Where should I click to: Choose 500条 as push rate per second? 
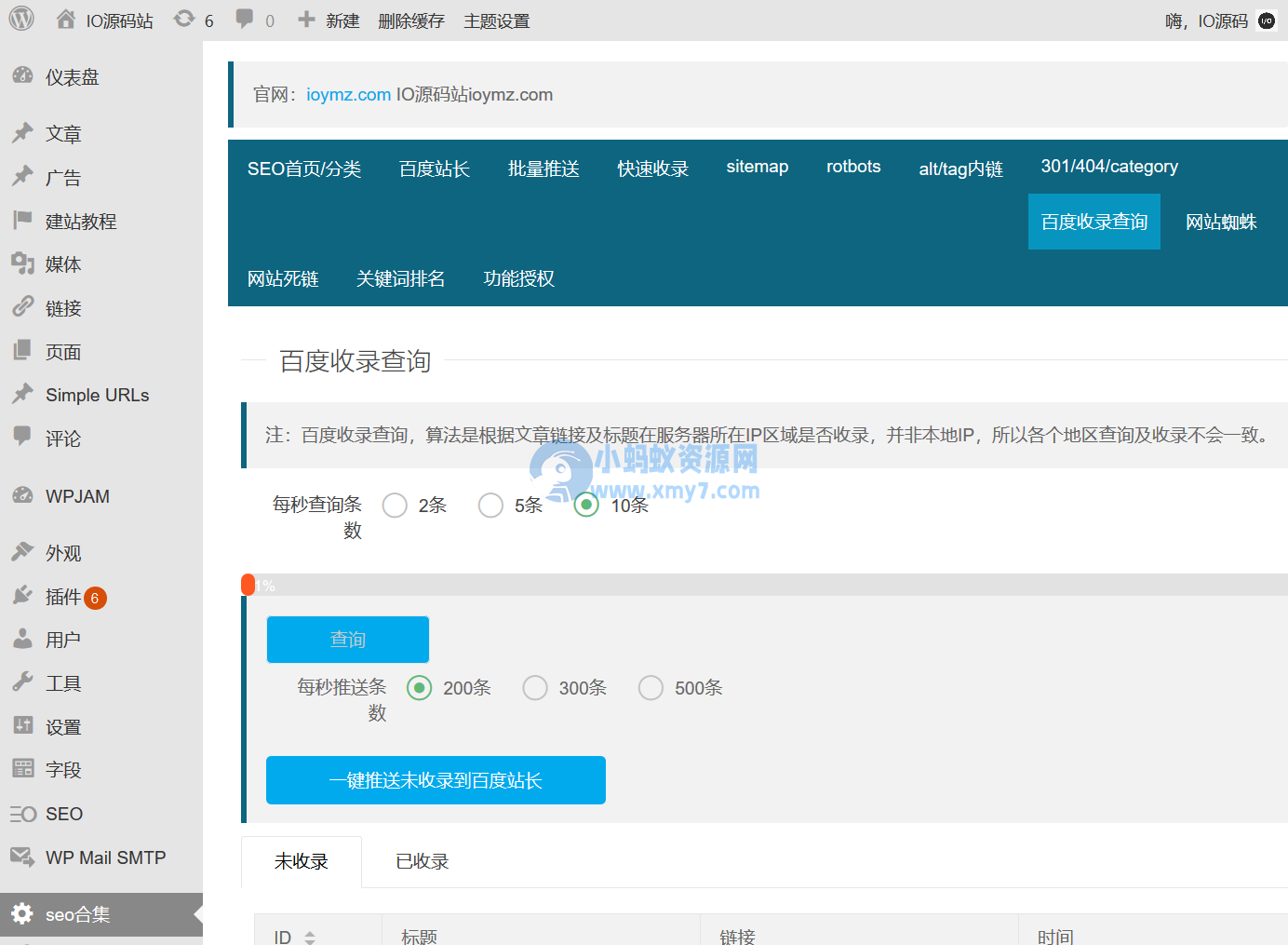point(651,687)
